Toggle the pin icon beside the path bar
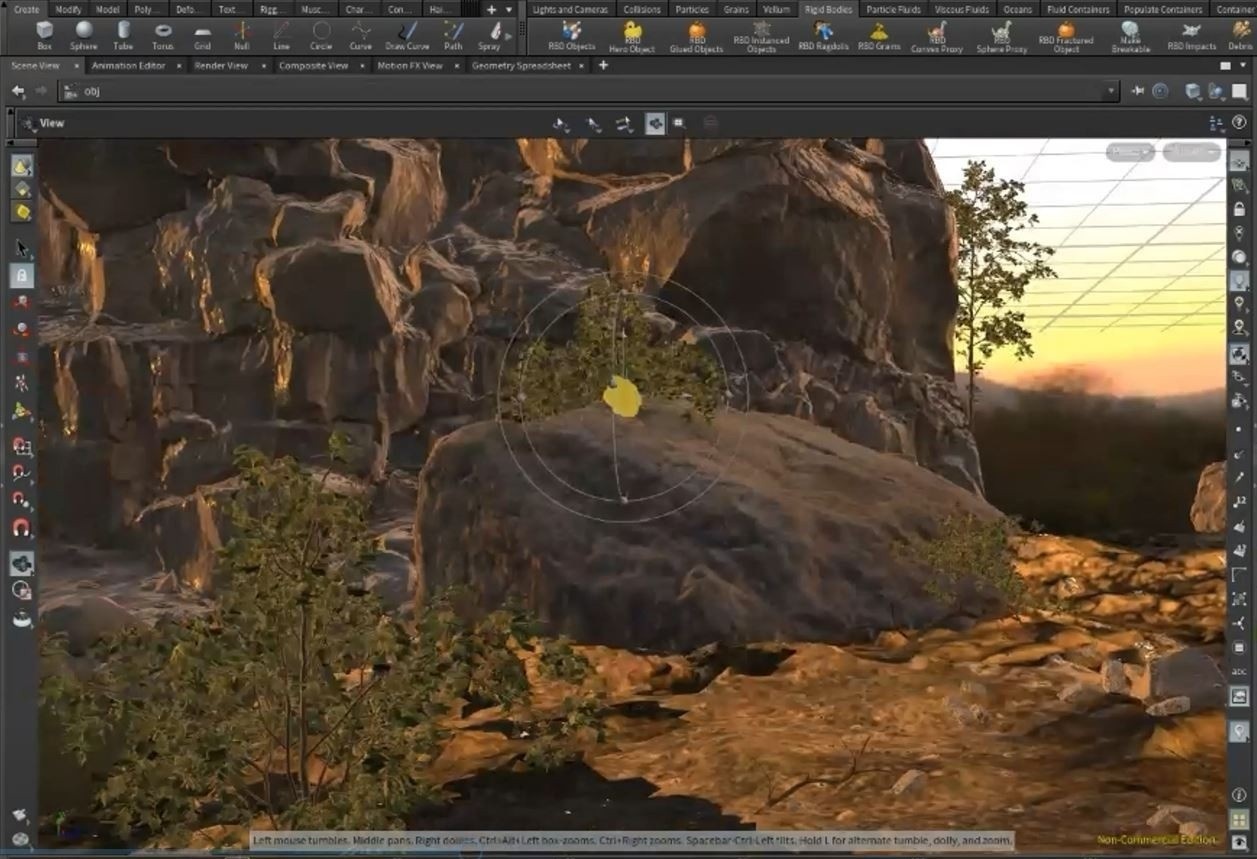The image size is (1257, 859). (x=1138, y=91)
